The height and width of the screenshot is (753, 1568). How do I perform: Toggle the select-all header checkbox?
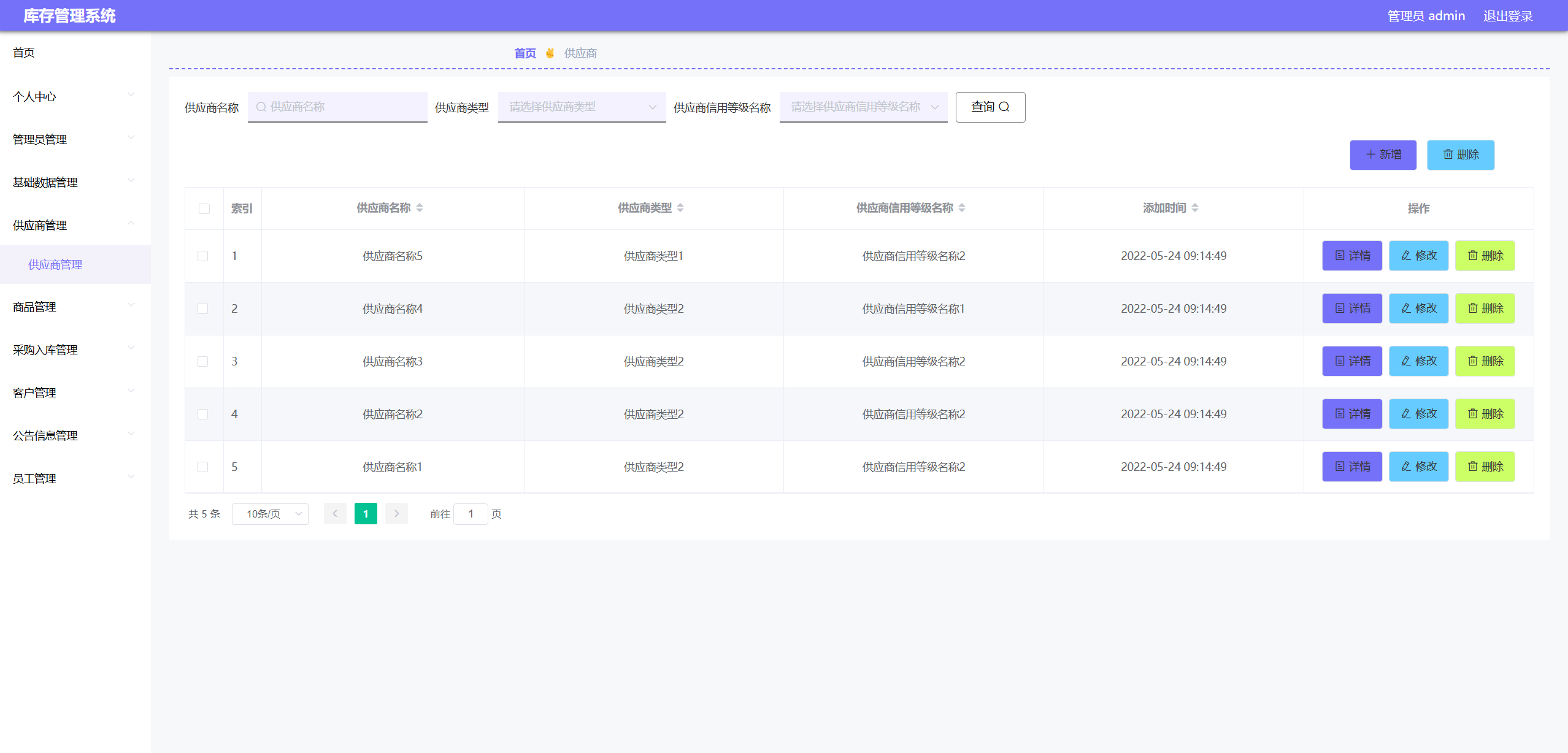pyautogui.click(x=204, y=208)
